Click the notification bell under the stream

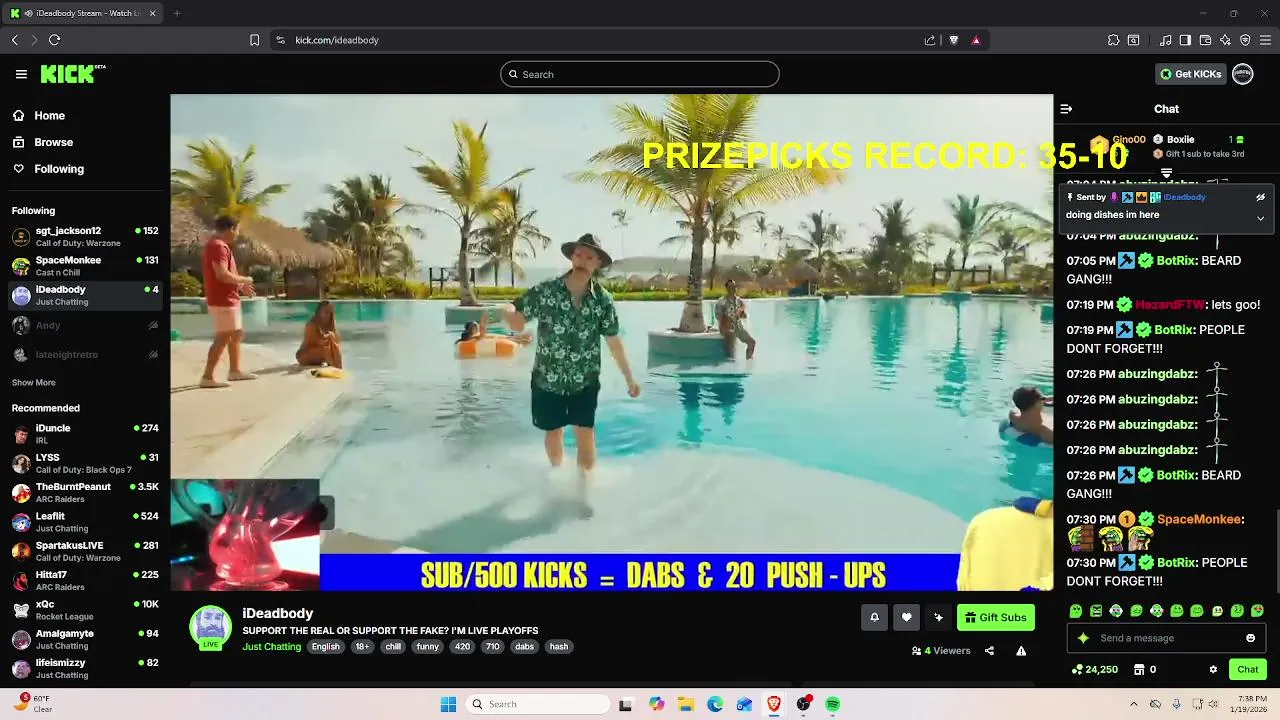pyautogui.click(x=874, y=617)
